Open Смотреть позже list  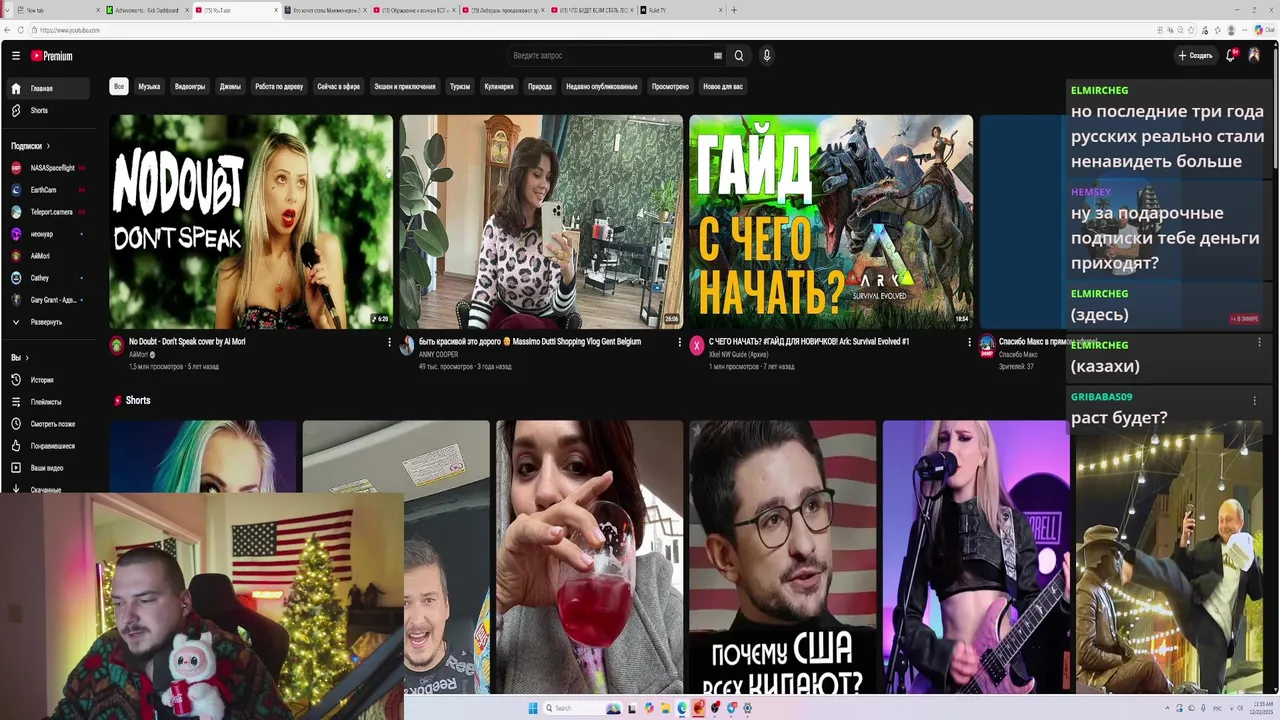[x=50, y=424]
